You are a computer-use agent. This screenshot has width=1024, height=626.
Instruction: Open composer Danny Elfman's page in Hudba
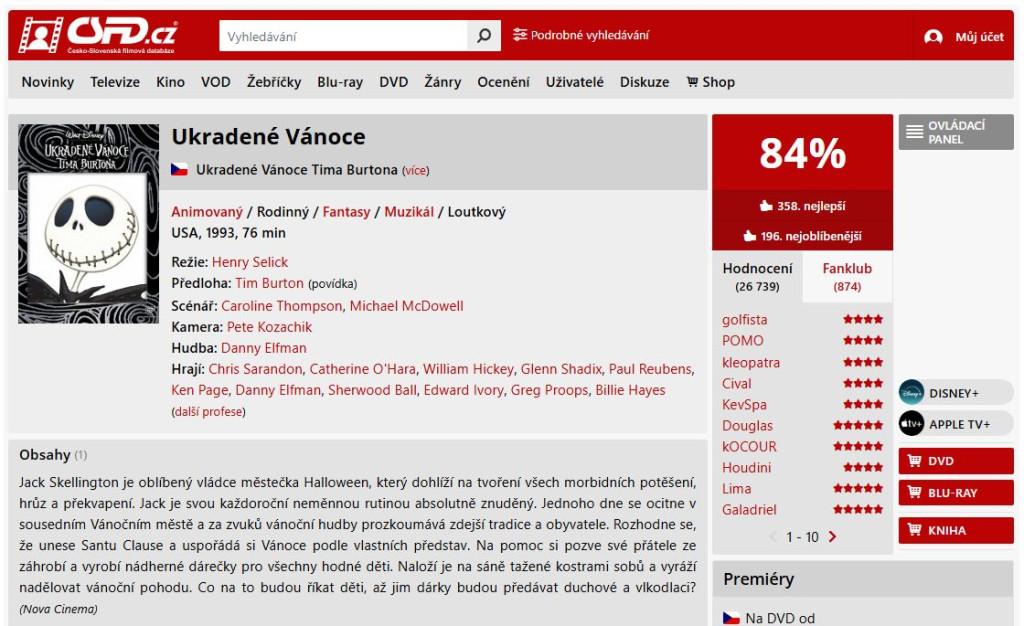point(263,348)
